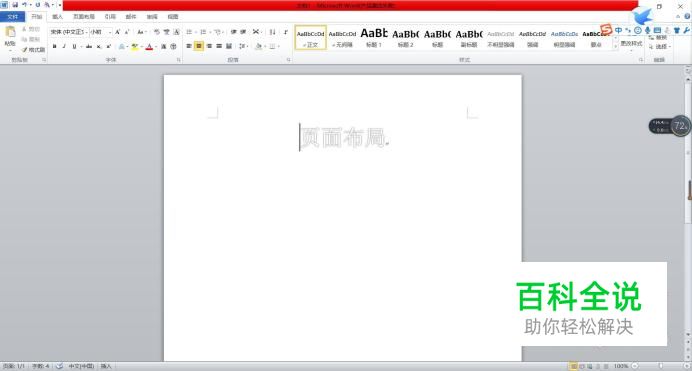This screenshot has height=371, width=692.
Task: Apply the 标题 1 heading style
Action: point(374,37)
